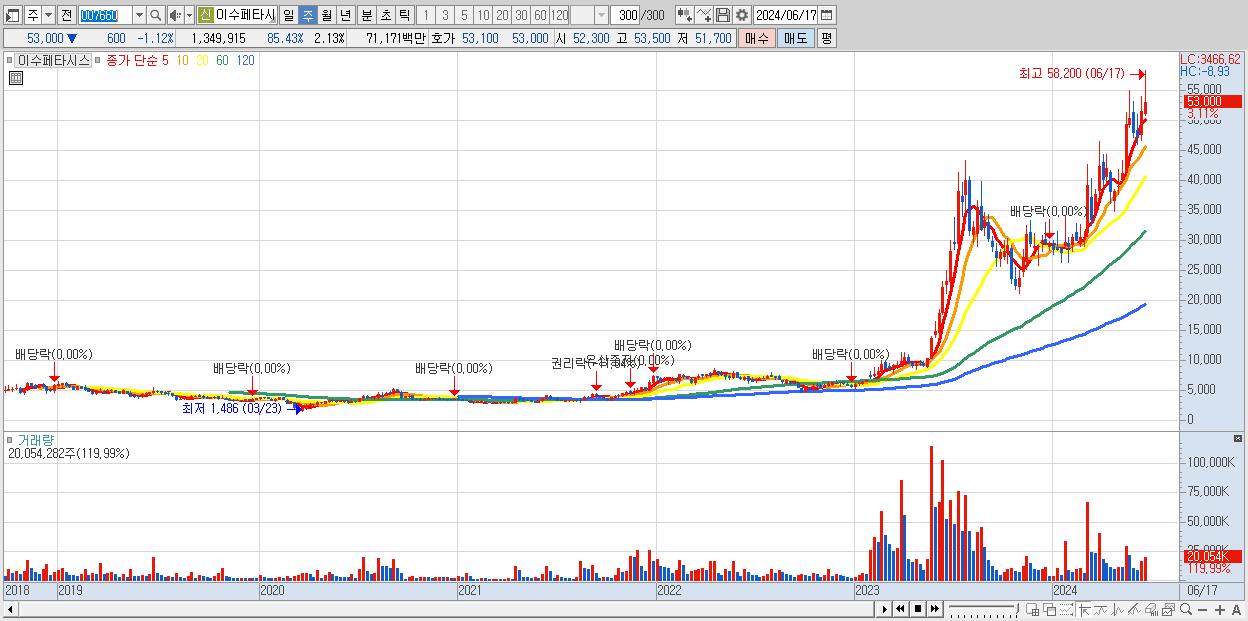Select the trend line drawing tool icon
The image size is (1248, 621).
coord(1101,609)
